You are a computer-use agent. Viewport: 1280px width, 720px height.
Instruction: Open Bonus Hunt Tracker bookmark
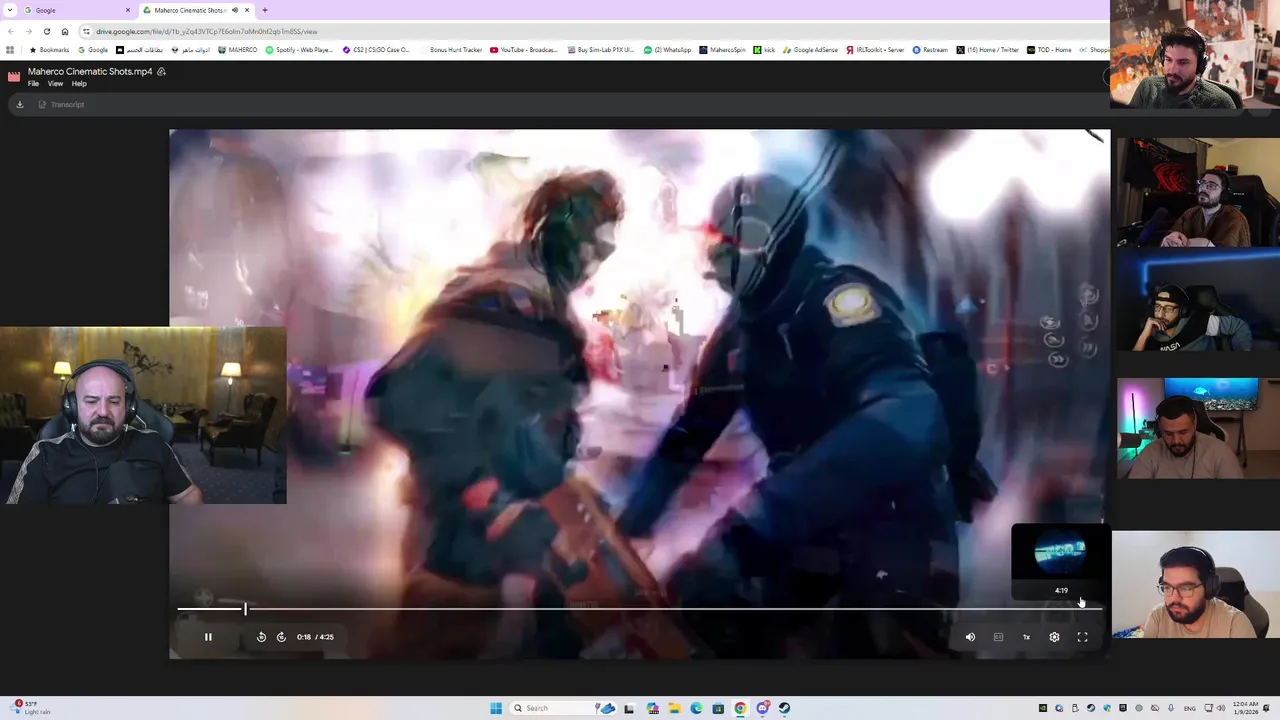pos(450,50)
